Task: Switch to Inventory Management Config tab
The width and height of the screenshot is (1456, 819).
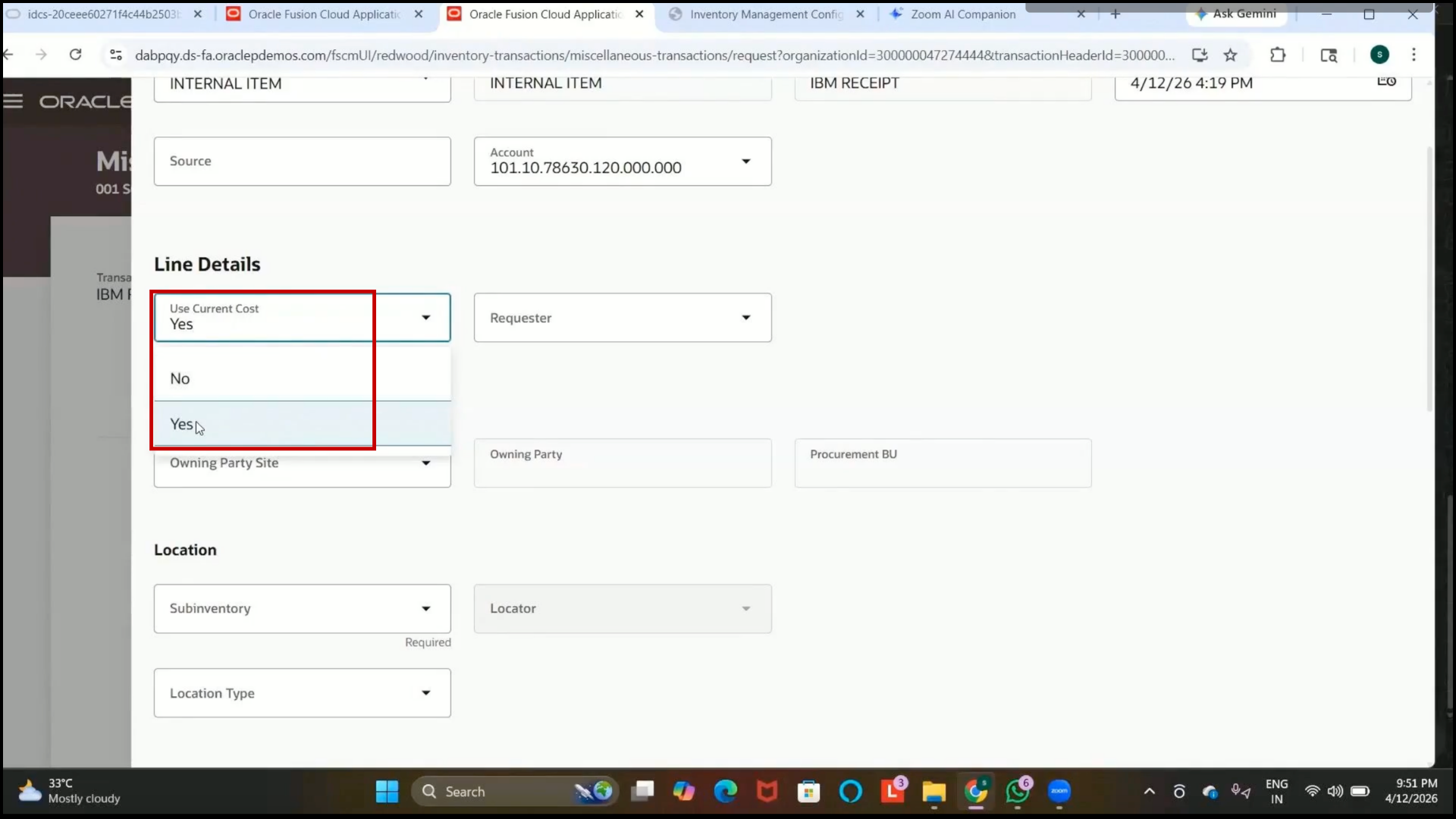Action: coord(766,14)
